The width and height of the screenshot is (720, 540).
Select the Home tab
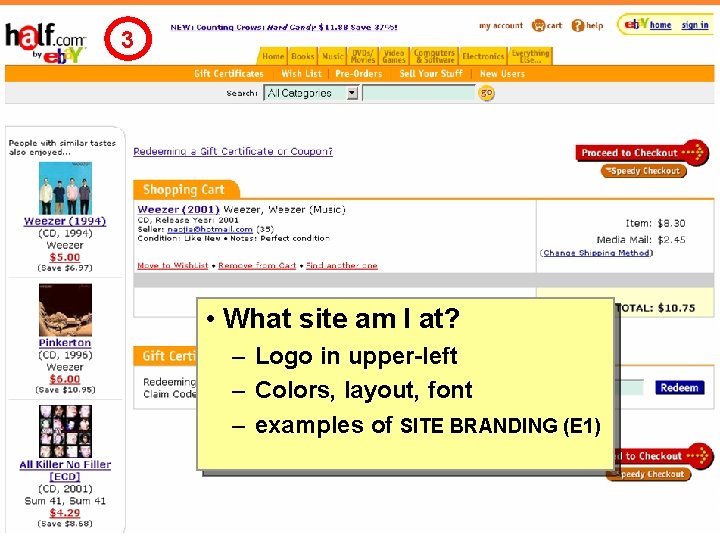tap(273, 56)
